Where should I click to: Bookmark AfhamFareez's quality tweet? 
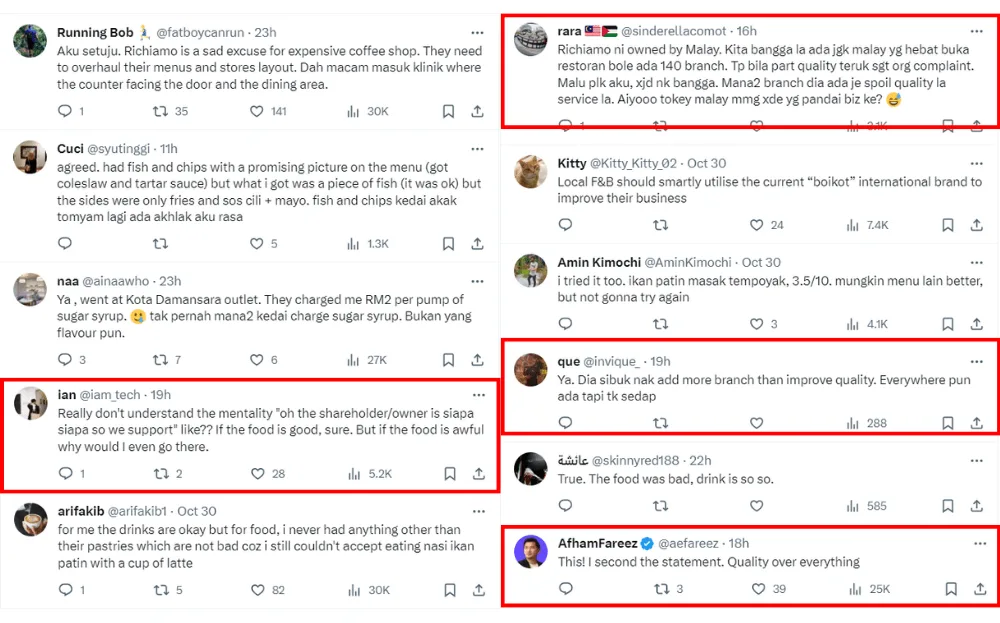[951, 589]
